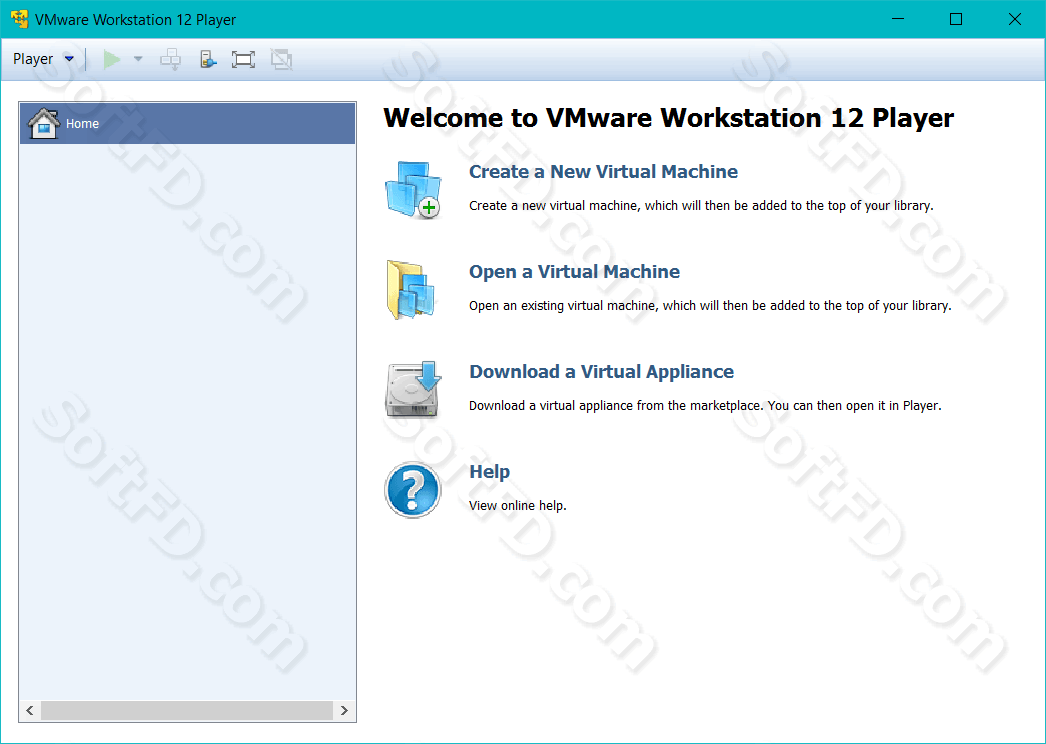Click the Download Virtual Appliance disk icon
This screenshot has height=744, width=1046.
tap(414, 390)
